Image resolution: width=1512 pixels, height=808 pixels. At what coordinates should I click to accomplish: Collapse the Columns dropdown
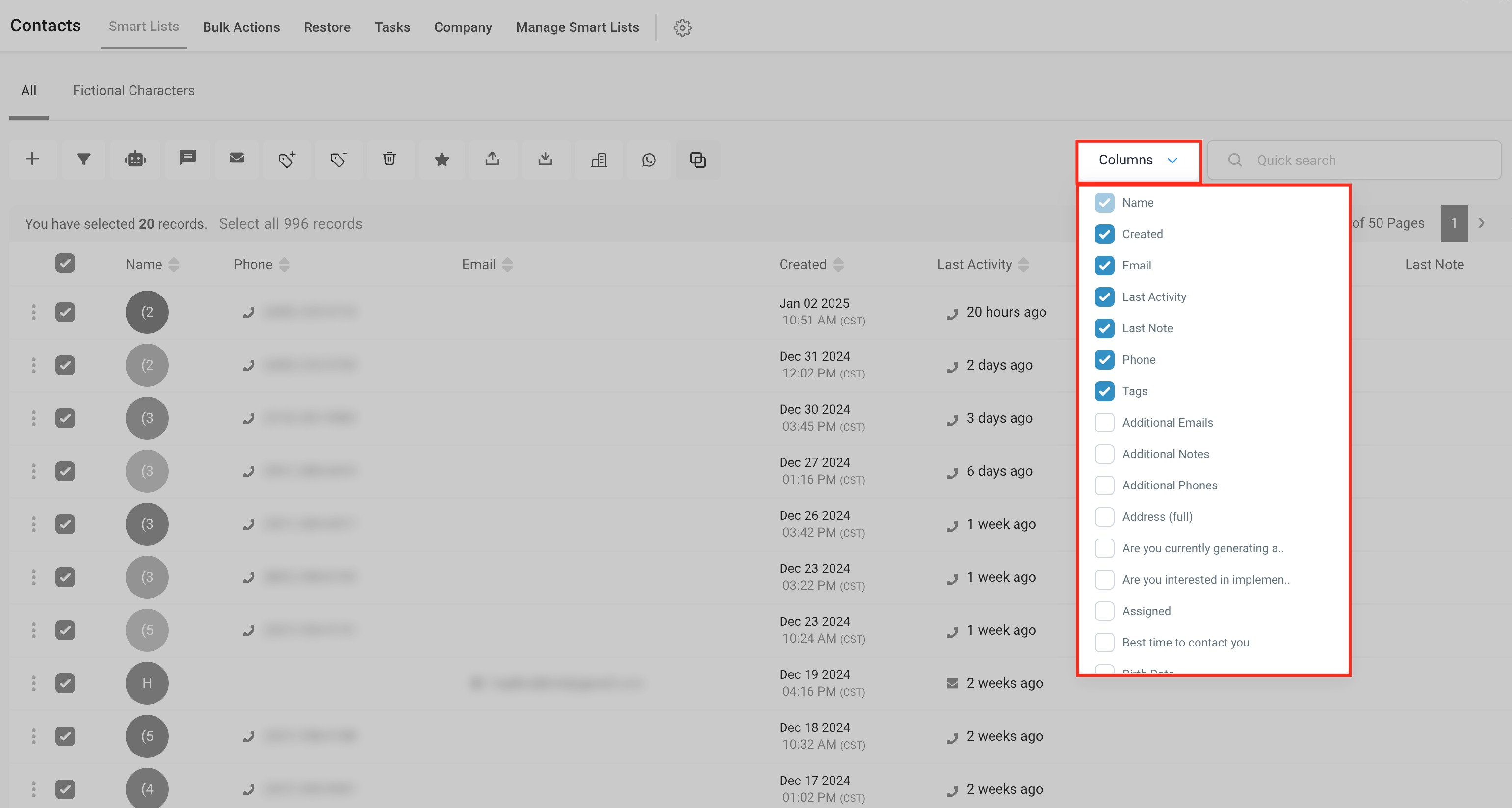1138,161
